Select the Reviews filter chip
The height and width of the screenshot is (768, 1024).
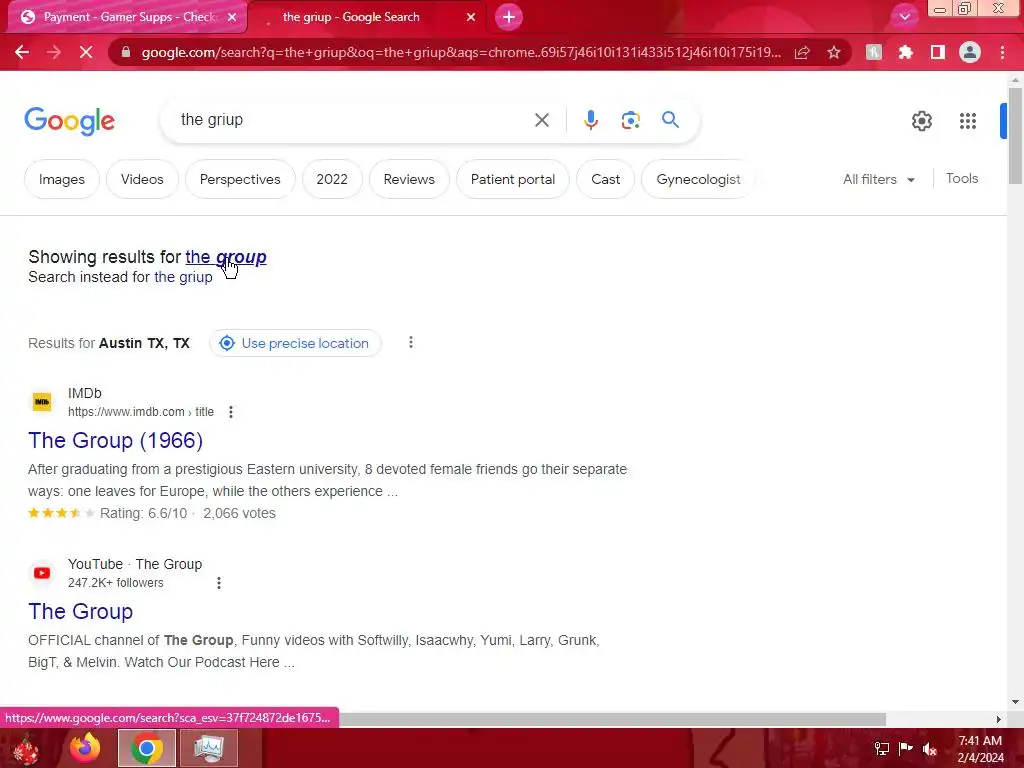[x=409, y=179]
